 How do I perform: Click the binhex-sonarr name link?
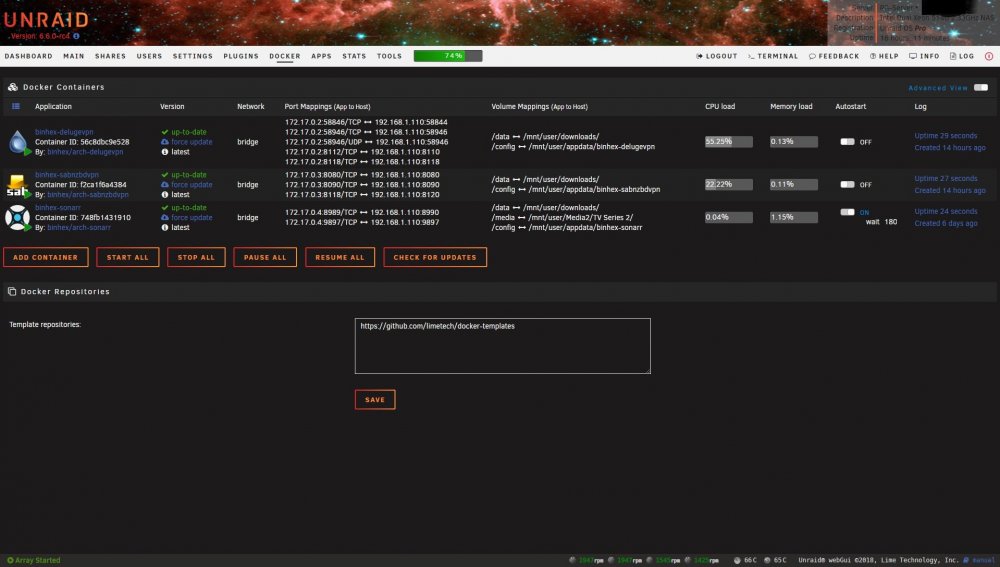coord(57,208)
